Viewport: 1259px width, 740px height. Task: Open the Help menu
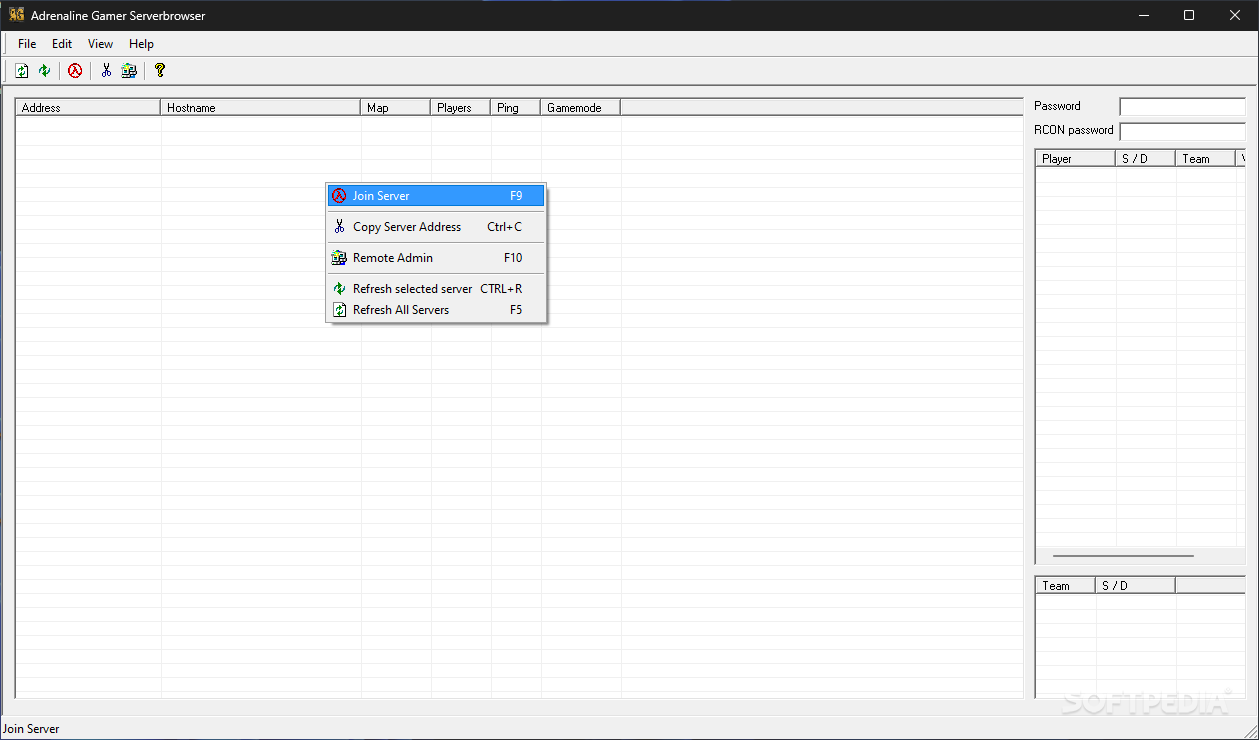(x=141, y=44)
